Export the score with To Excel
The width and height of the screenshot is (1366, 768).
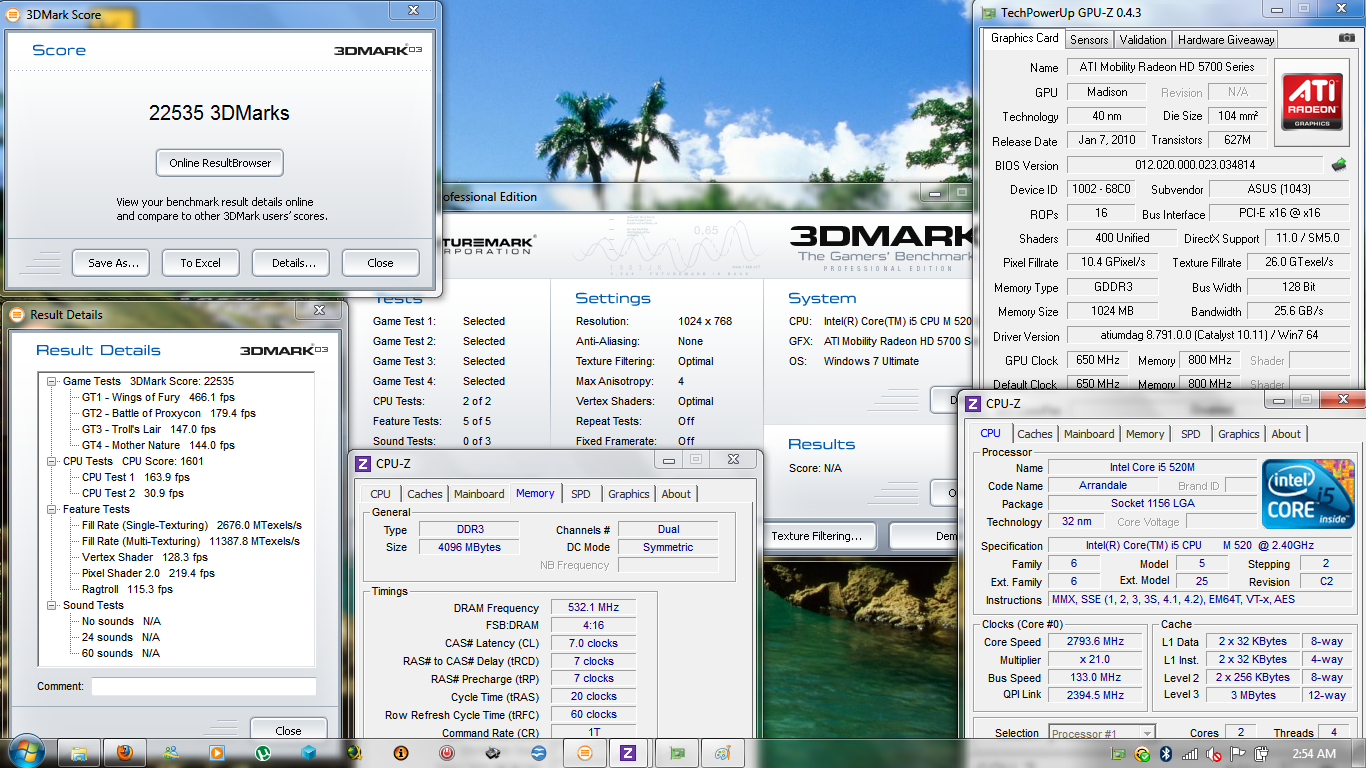point(201,263)
